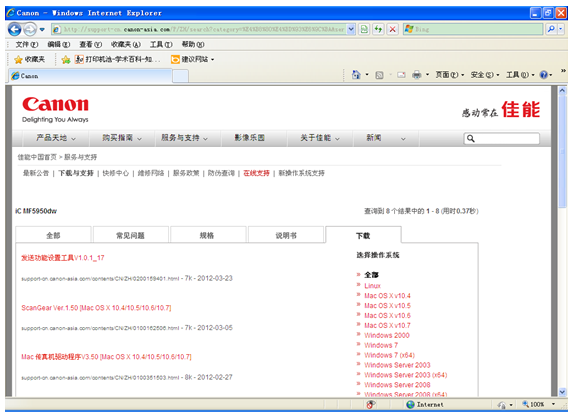Open the 页面 command bar menu

coord(450,75)
